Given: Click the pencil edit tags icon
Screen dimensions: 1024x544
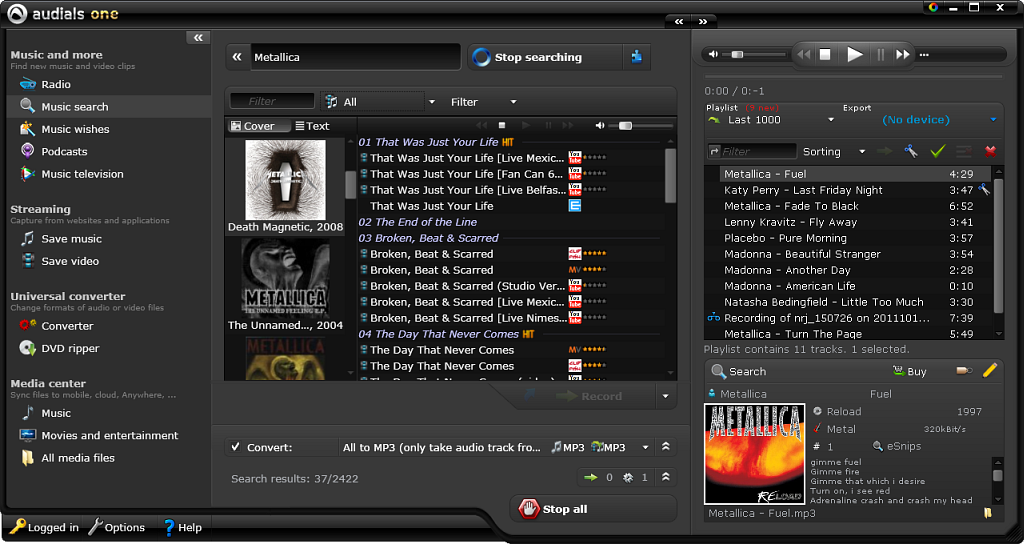Looking at the screenshot, I should tap(989, 371).
